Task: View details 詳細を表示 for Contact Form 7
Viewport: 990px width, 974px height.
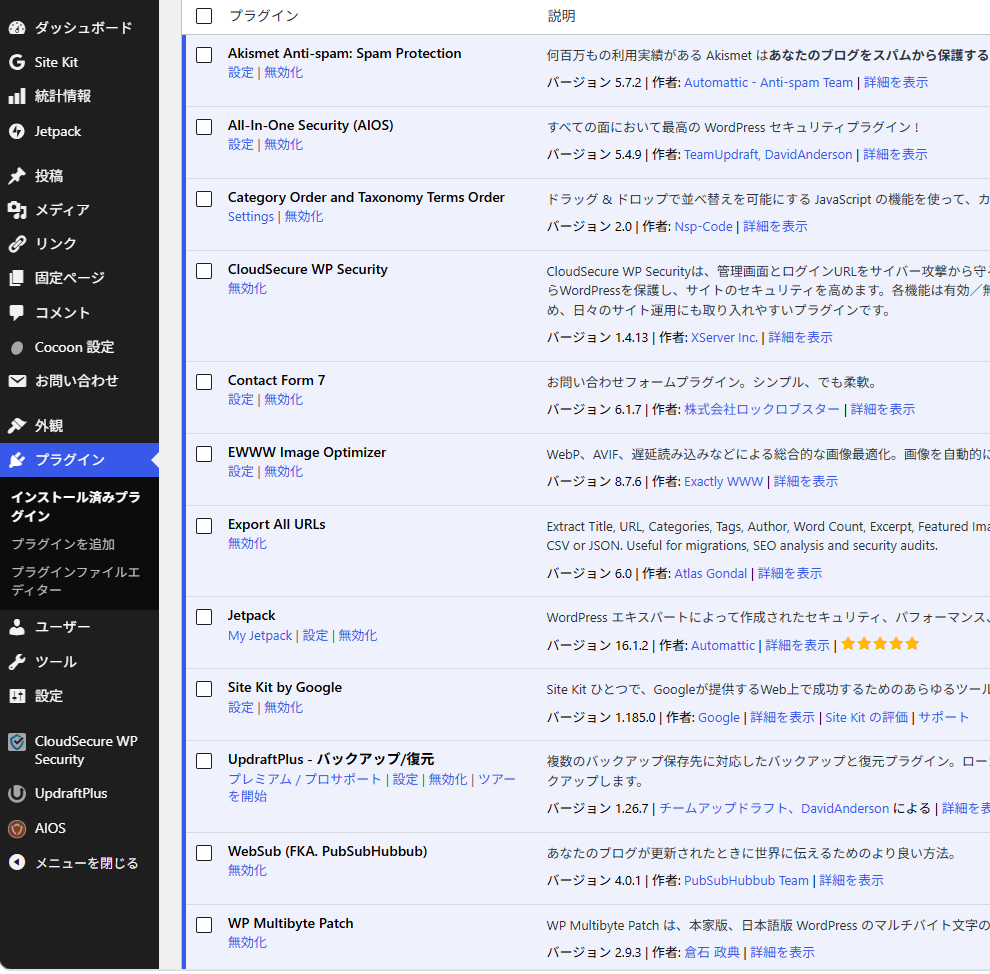Action: pyautogui.click(x=883, y=410)
